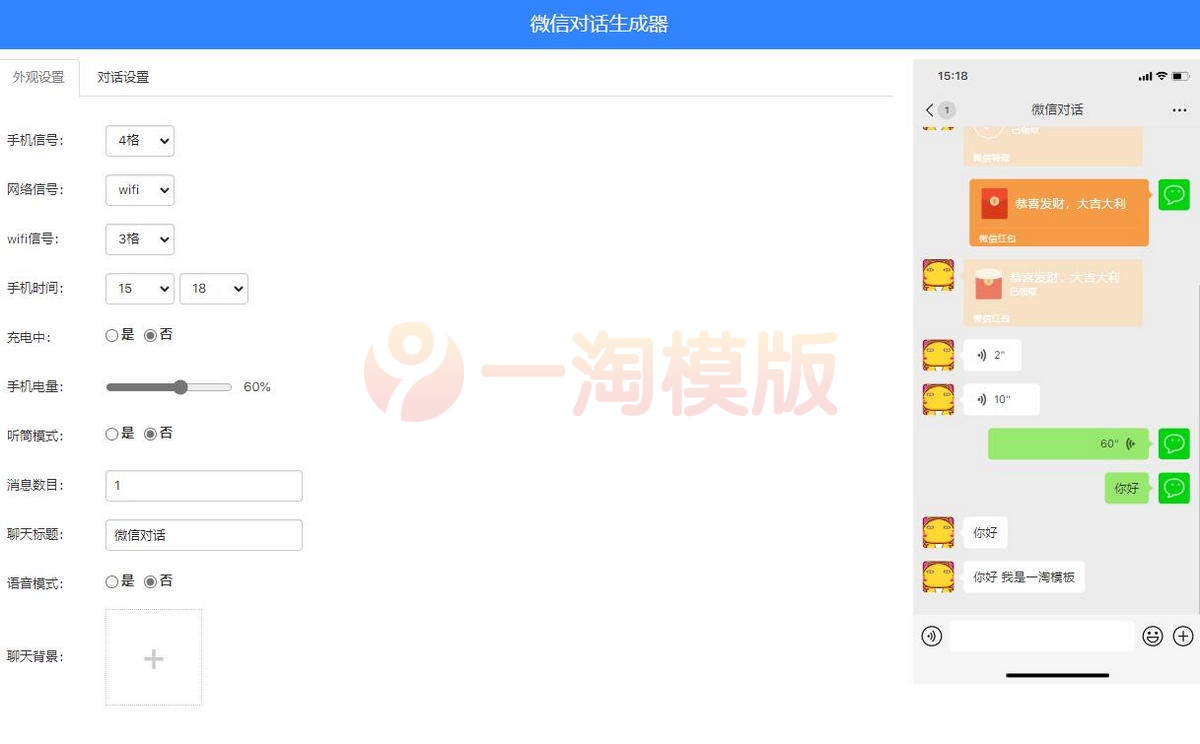Screen dimensions: 1200x744
Task: Open the wifi信号 dropdown showing 3格
Action: (140, 239)
